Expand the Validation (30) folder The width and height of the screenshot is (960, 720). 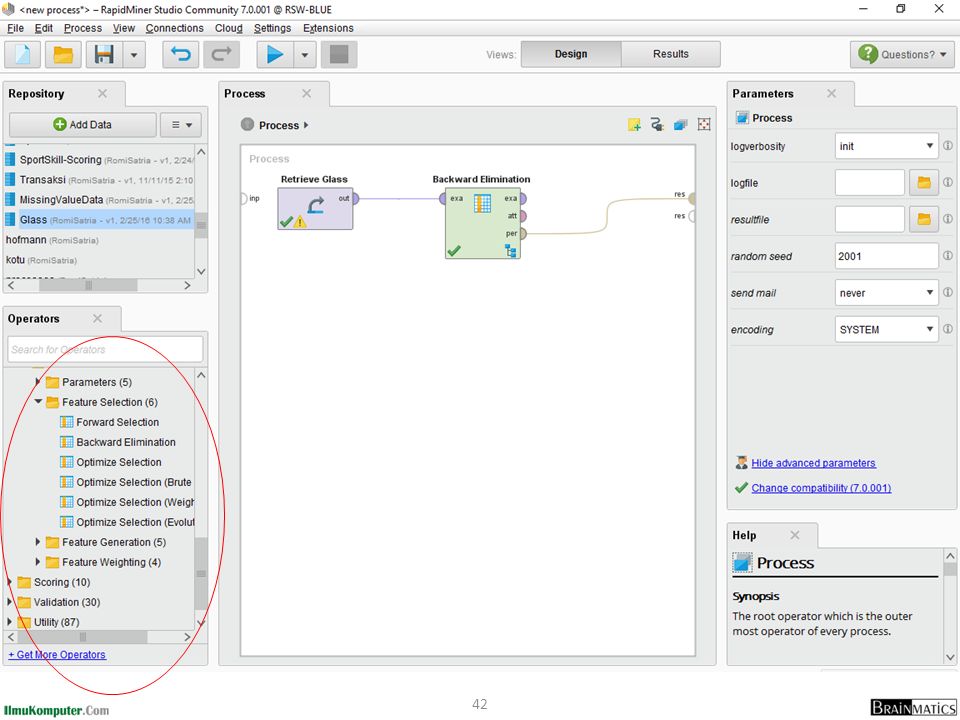click(9, 602)
